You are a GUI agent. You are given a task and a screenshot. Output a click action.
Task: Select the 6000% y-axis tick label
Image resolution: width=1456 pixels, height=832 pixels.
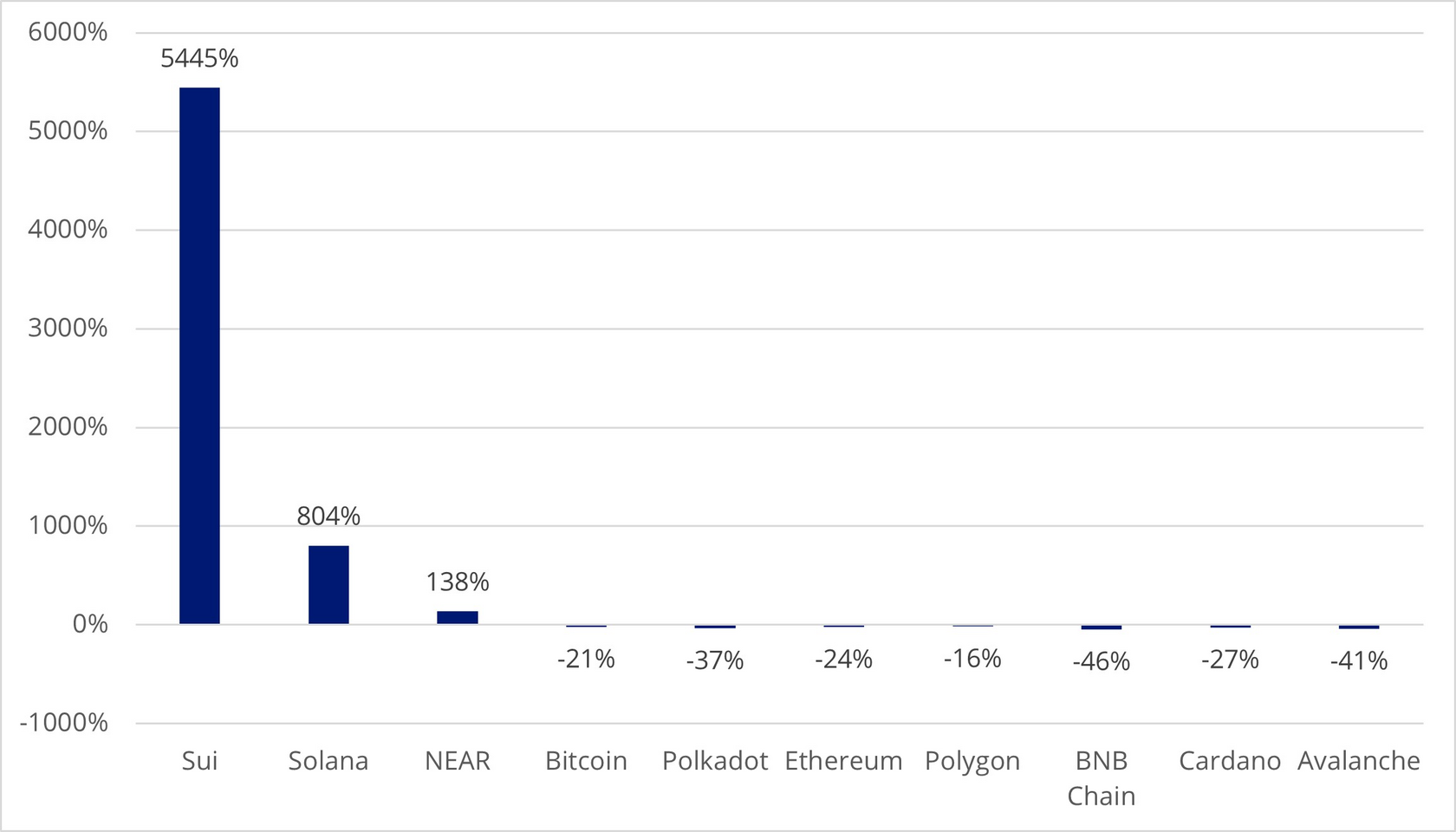(x=68, y=32)
